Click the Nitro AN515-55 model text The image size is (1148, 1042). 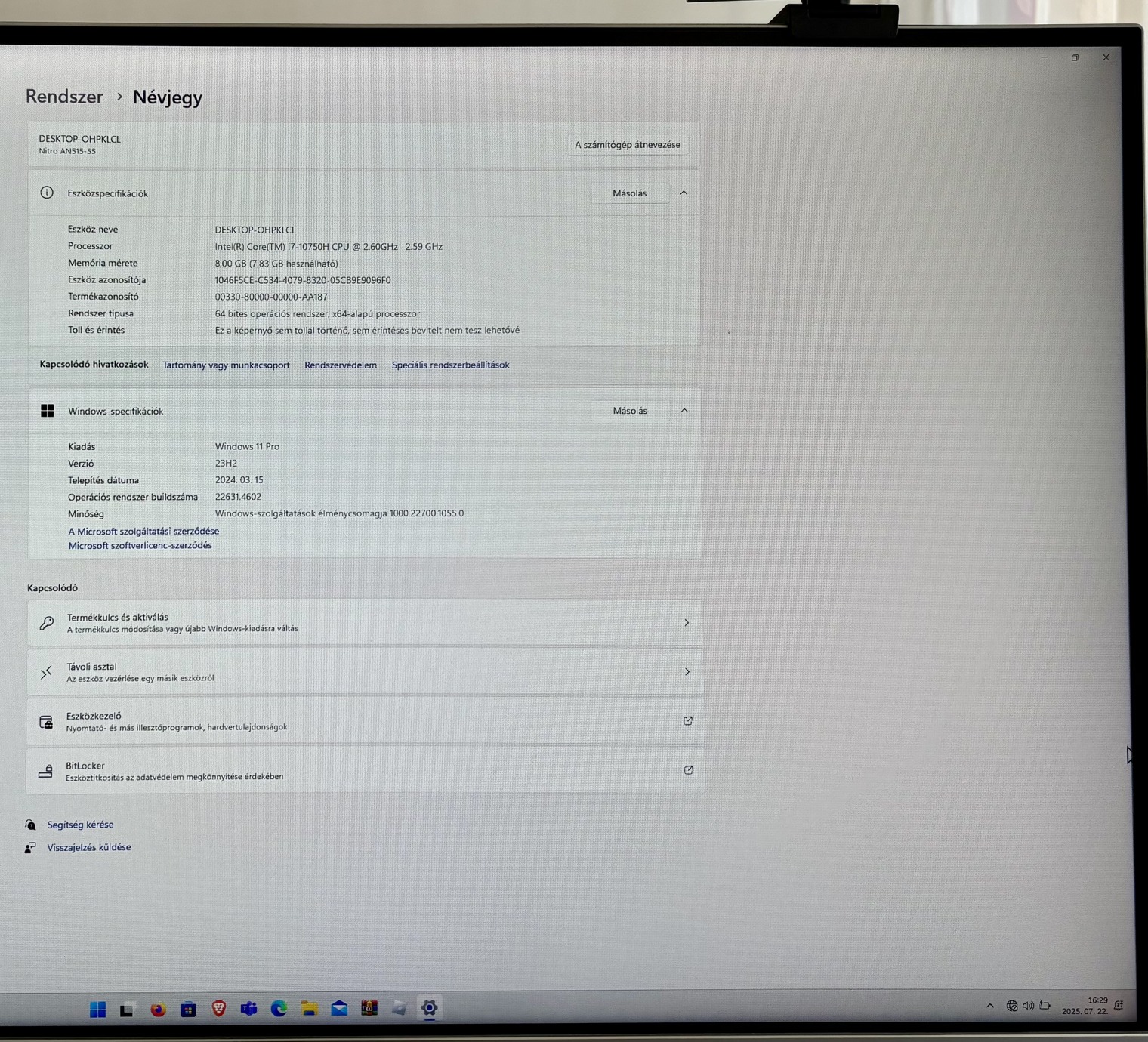67,151
